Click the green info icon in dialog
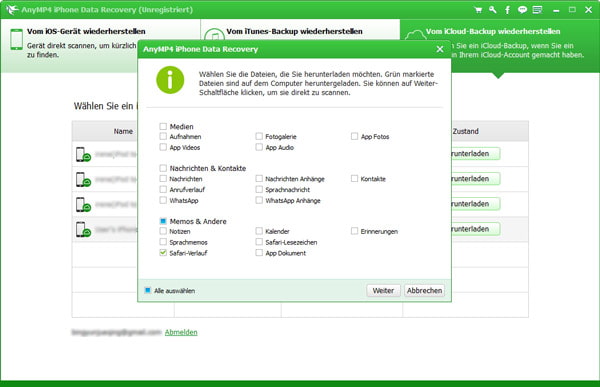The image size is (600, 387). (170, 80)
